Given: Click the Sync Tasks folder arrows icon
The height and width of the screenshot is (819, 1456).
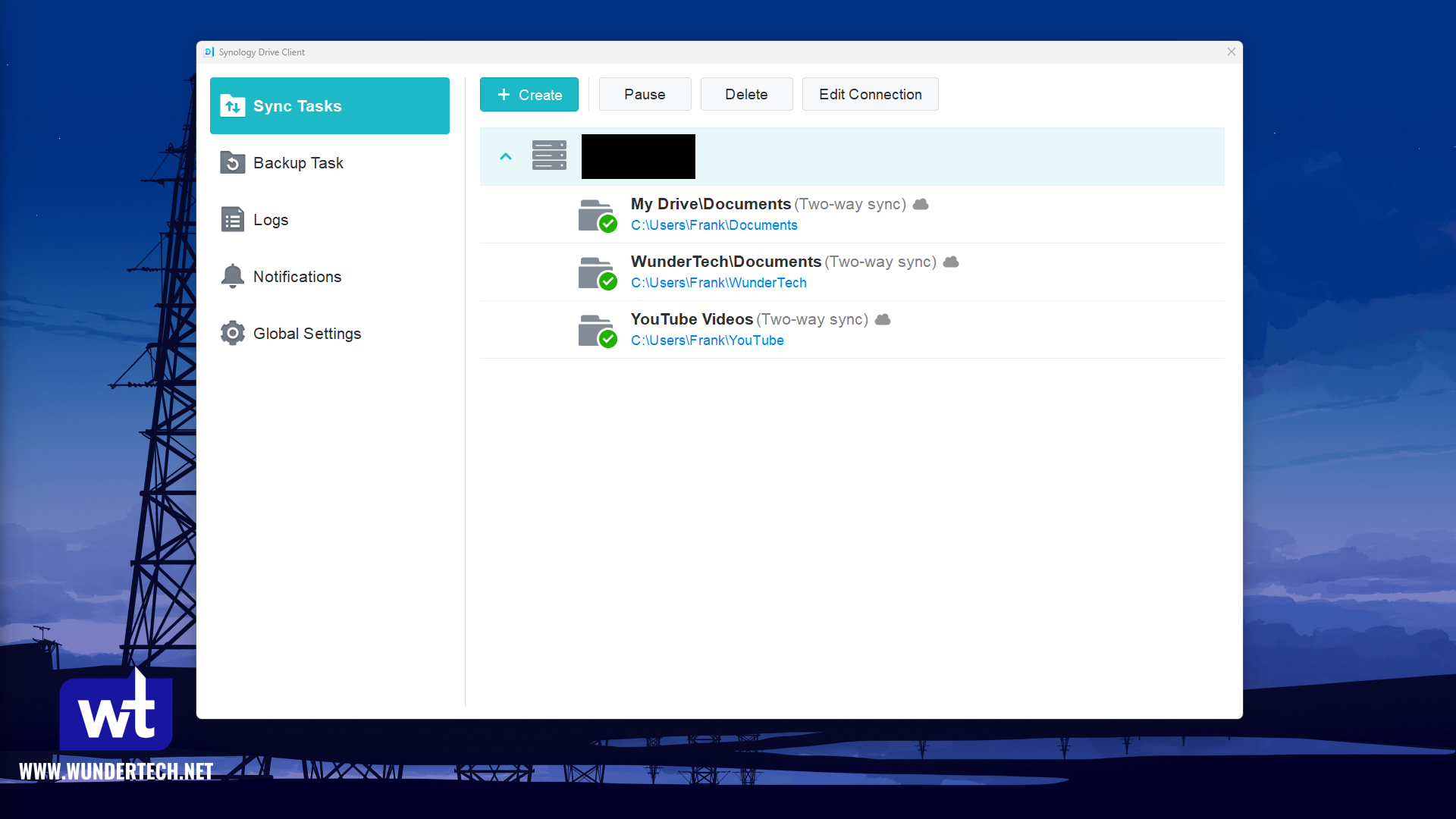Looking at the screenshot, I should (232, 105).
